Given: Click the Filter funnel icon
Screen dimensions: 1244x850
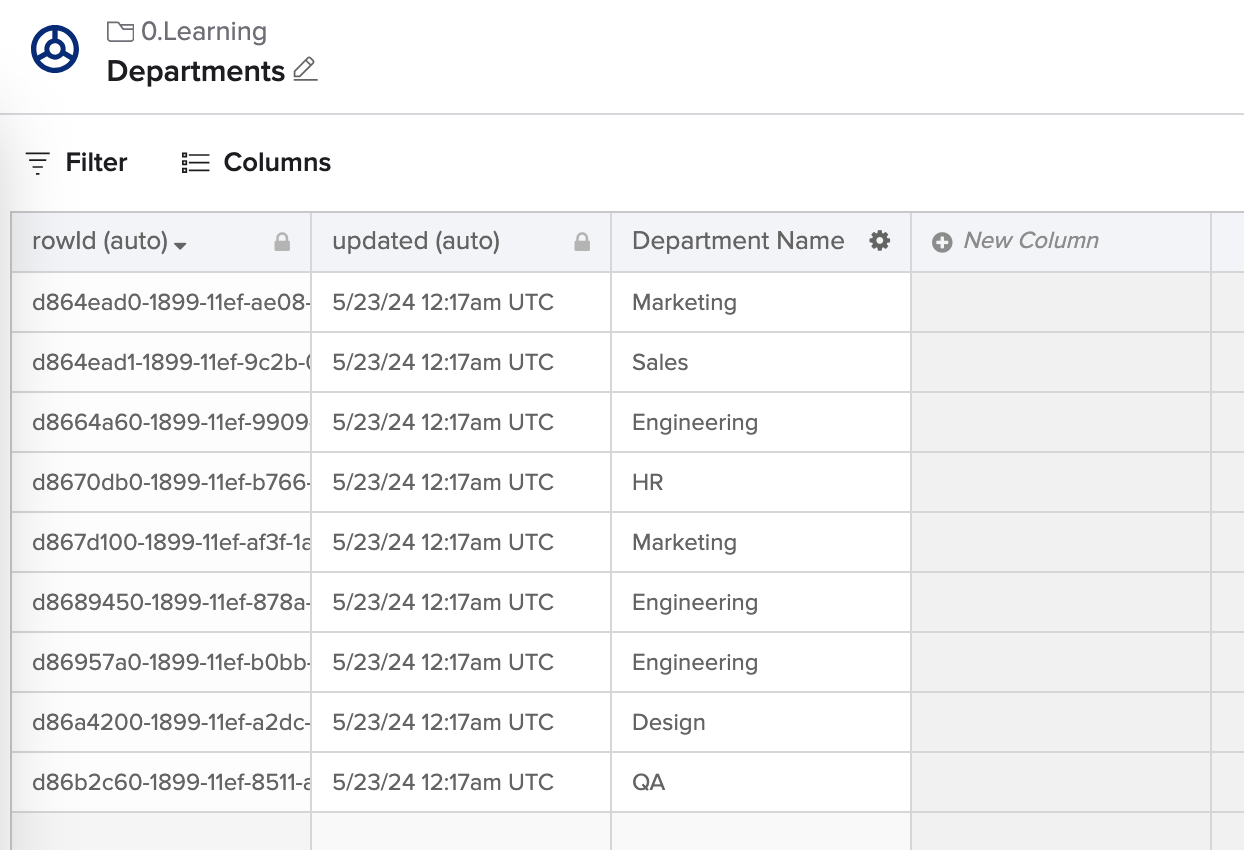Looking at the screenshot, I should point(37,162).
